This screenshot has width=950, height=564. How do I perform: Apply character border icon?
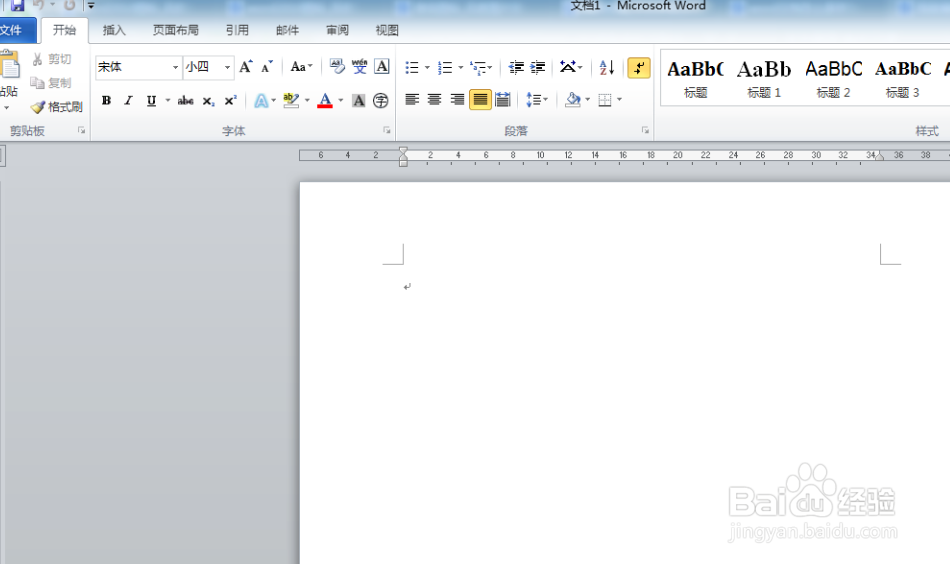[382, 67]
